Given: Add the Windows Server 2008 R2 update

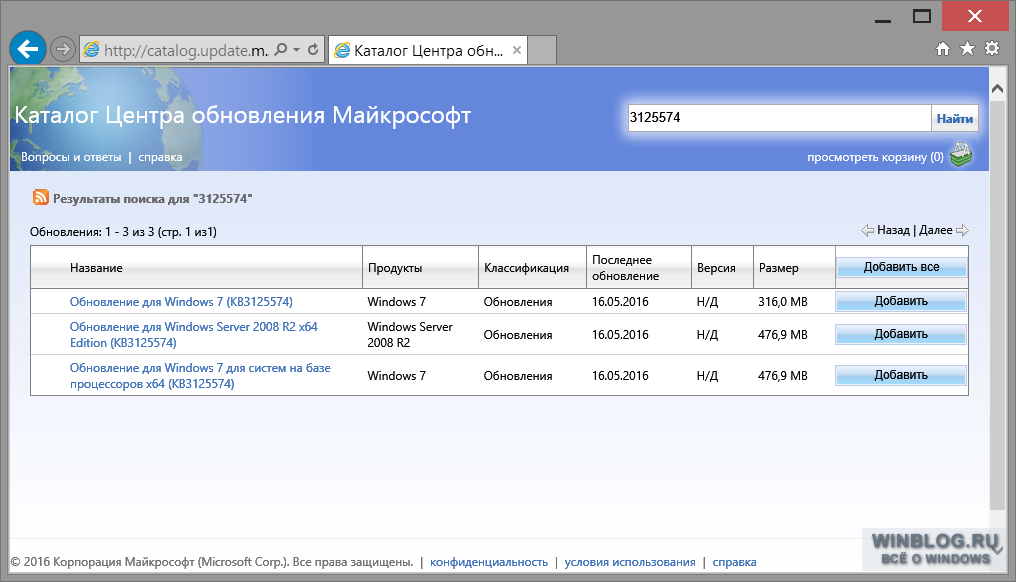Looking at the screenshot, I should (x=901, y=334).
